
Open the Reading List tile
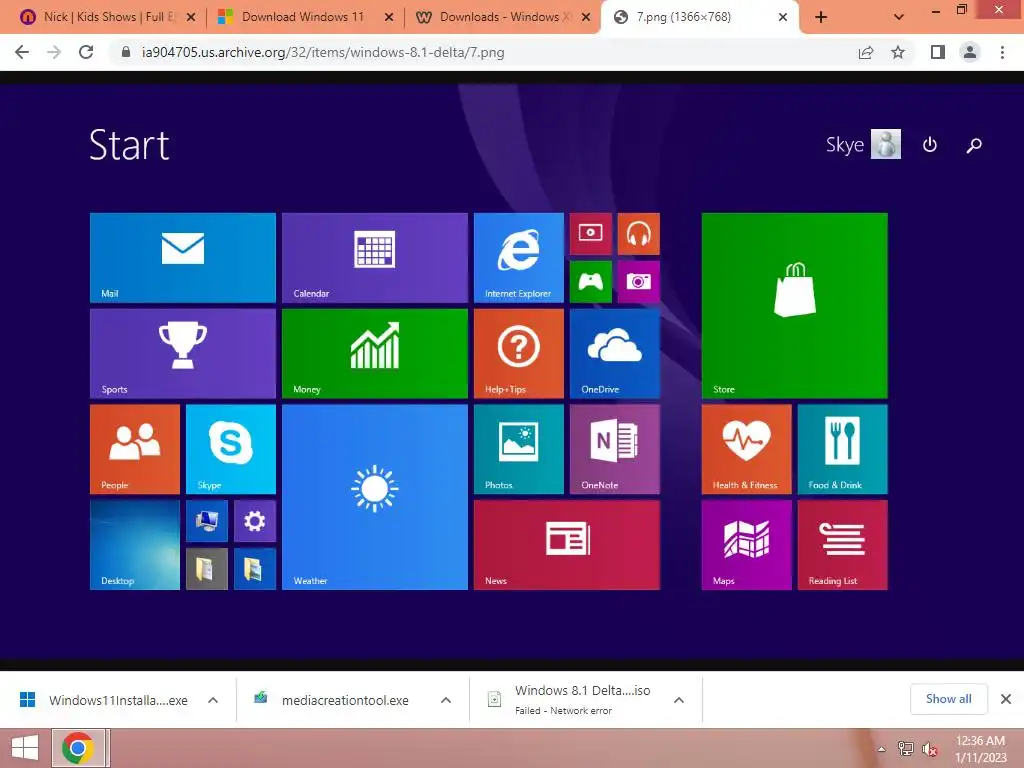(x=842, y=545)
